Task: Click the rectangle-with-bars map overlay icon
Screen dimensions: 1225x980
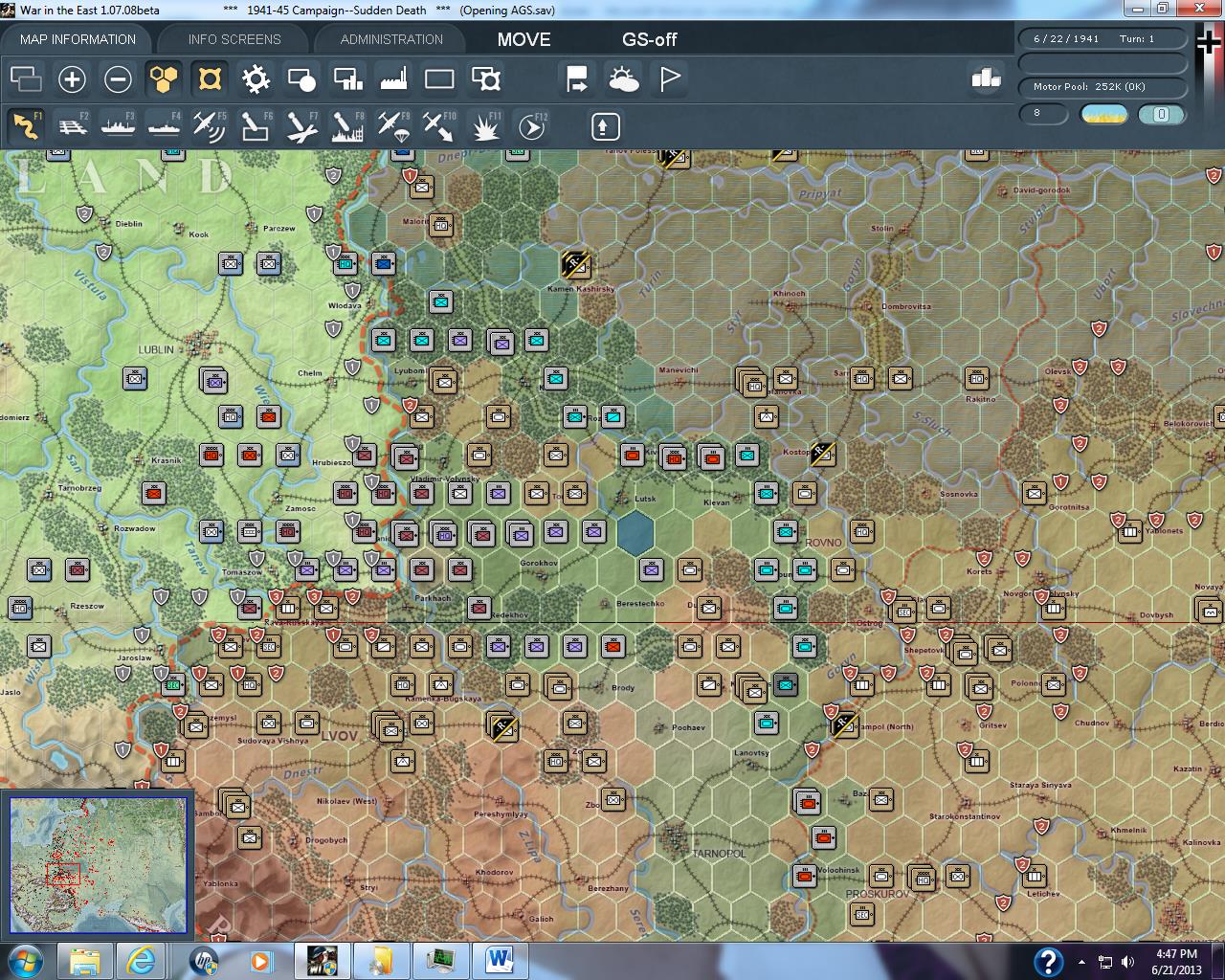Action: [x=347, y=78]
